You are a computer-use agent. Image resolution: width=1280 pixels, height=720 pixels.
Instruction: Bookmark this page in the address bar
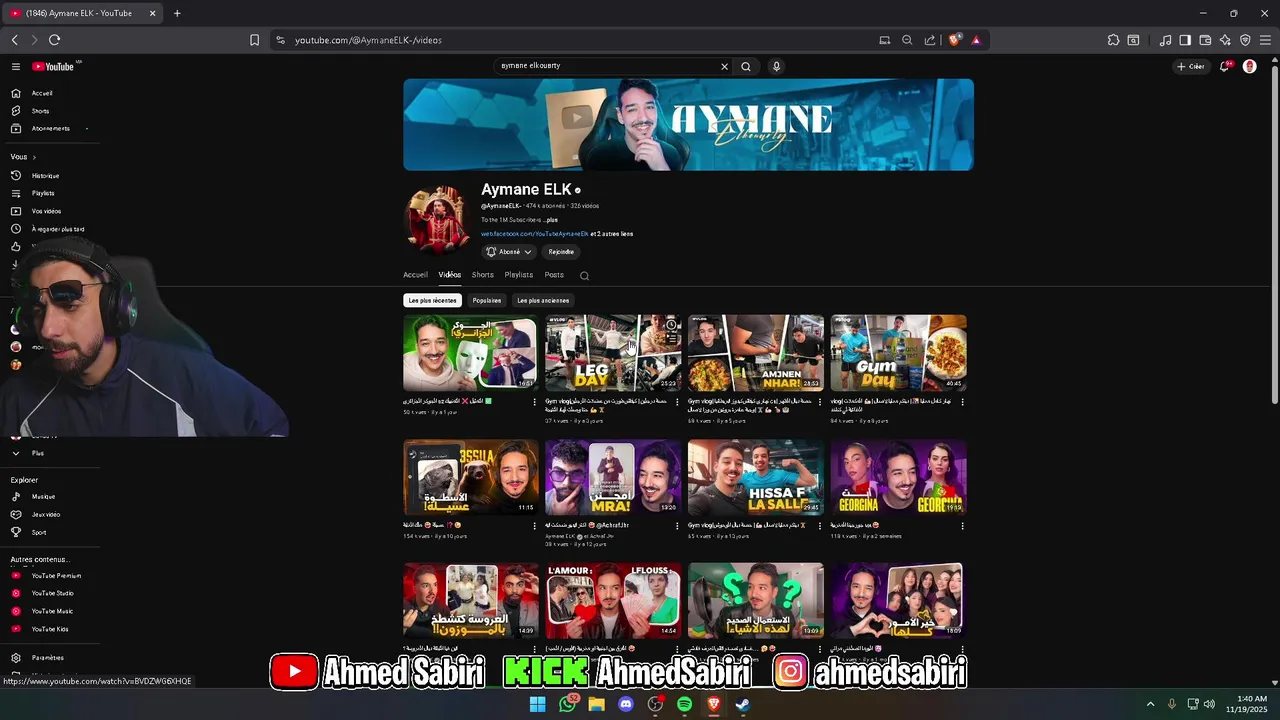pyautogui.click(x=254, y=40)
